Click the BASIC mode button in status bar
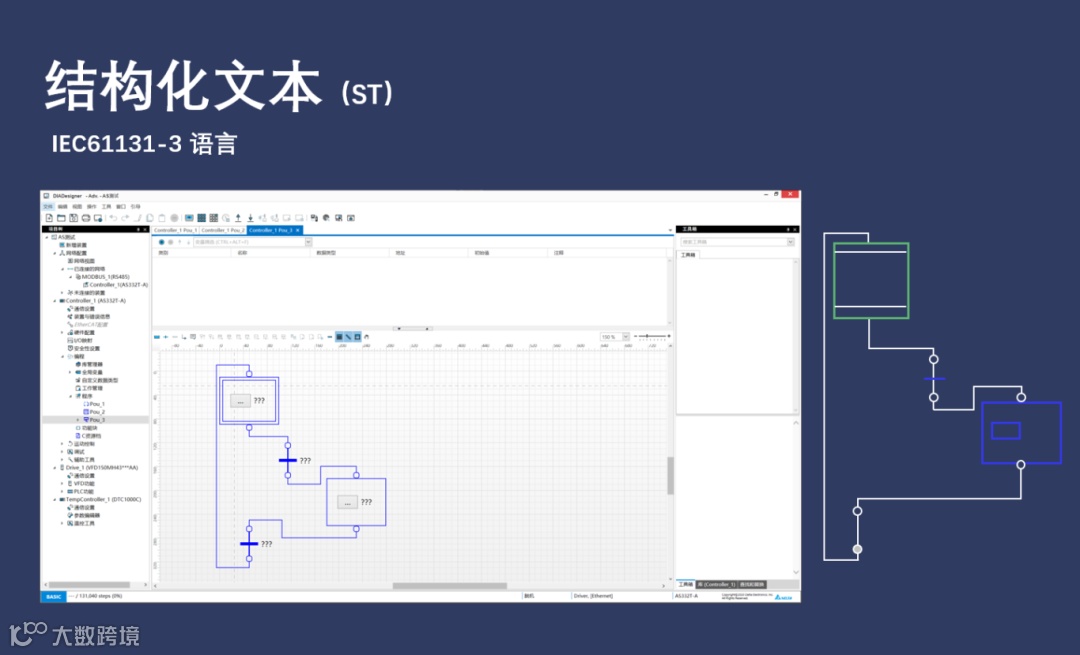Screen dimensions: 1080x655 (x=54, y=596)
